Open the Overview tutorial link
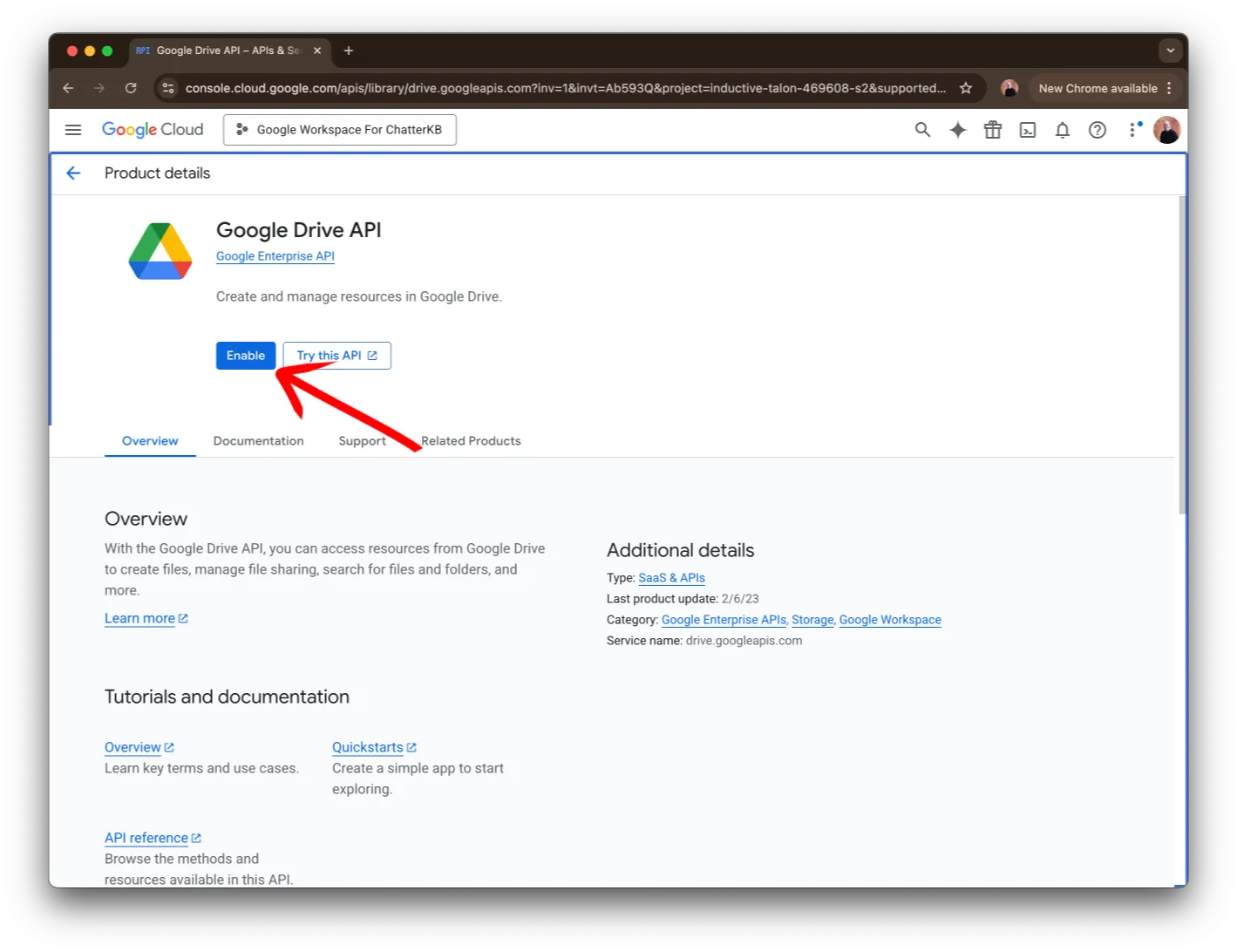The height and width of the screenshot is (952, 1237). (139, 747)
